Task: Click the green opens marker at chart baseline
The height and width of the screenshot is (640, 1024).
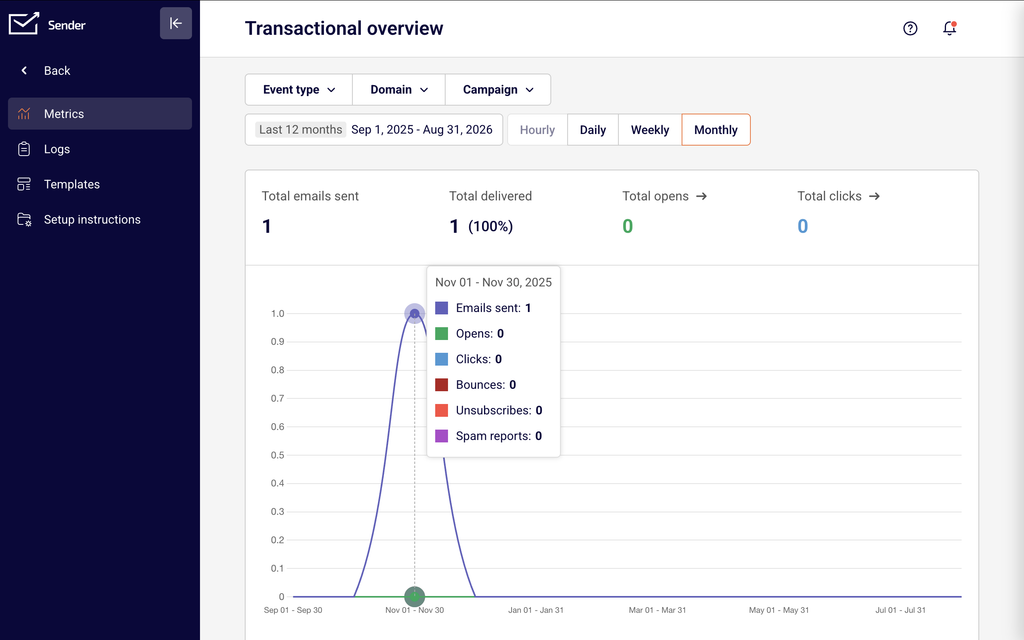Action: tap(414, 596)
